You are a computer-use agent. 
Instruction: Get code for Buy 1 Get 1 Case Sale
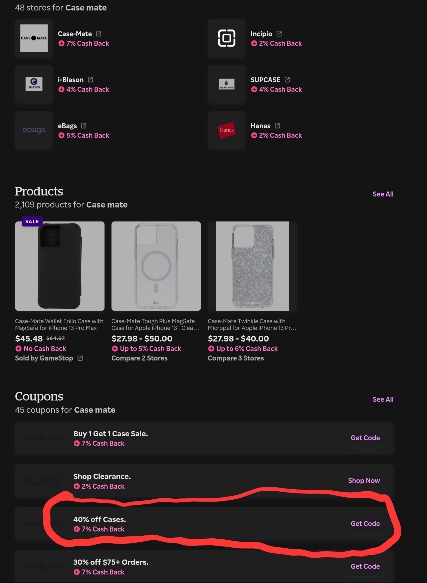[x=365, y=438]
